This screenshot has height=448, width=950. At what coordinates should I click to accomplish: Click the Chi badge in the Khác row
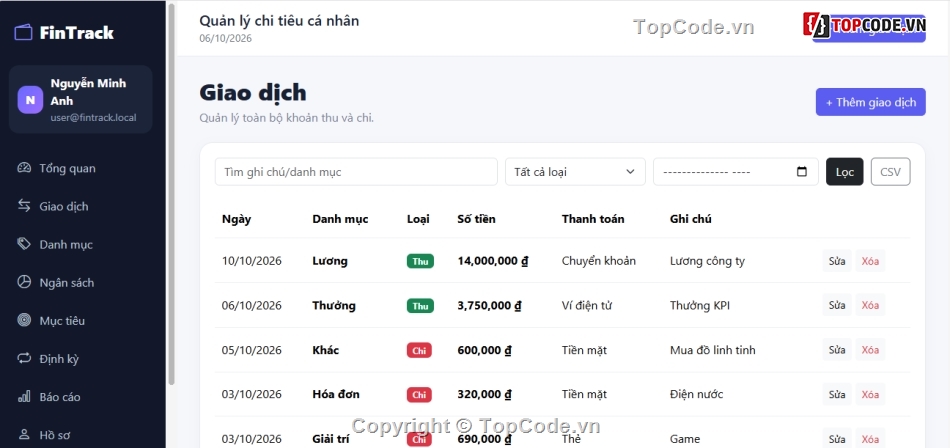click(x=419, y=350)
